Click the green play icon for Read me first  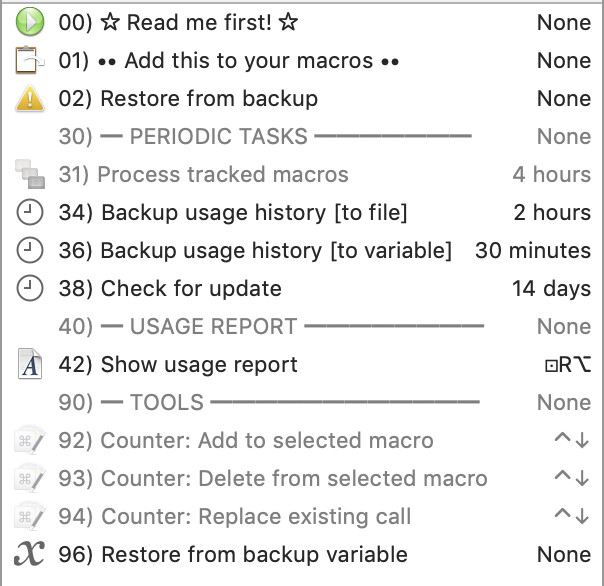point(30,22)
